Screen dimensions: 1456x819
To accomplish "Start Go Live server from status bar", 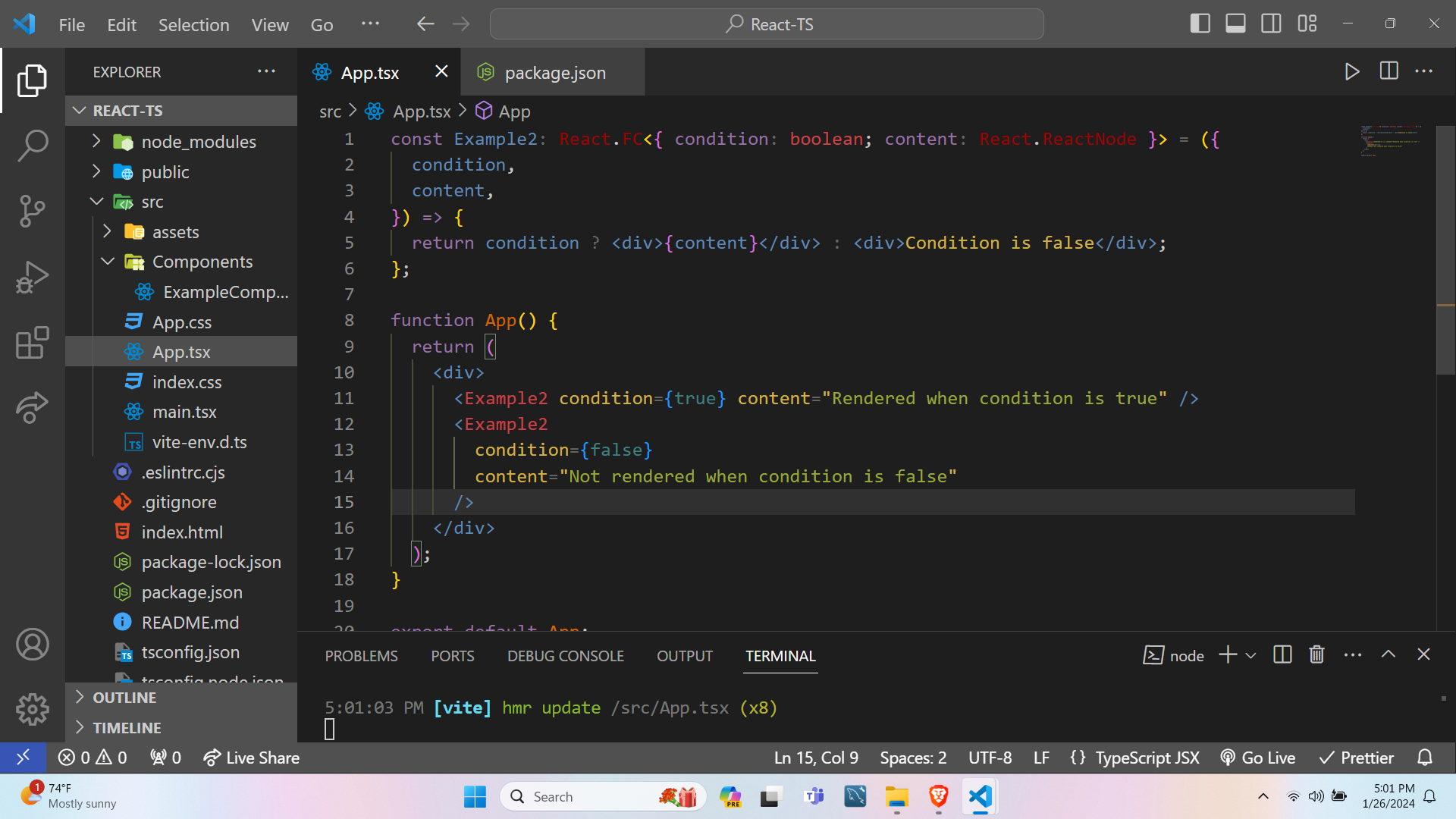I will pos(1257,757).
